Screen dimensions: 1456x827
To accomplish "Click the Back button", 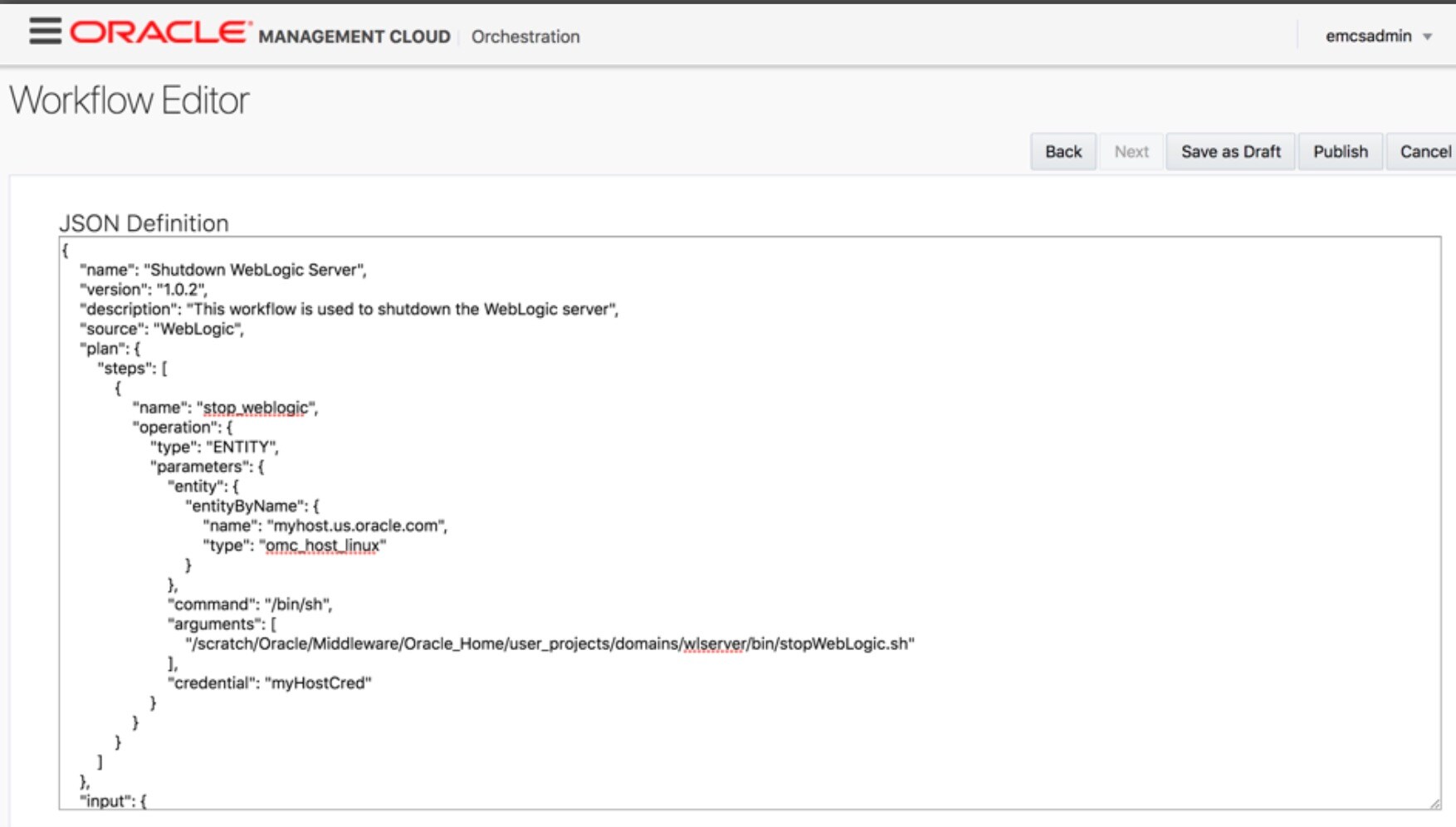I will pyautogui.click(x=1063, y=152).
